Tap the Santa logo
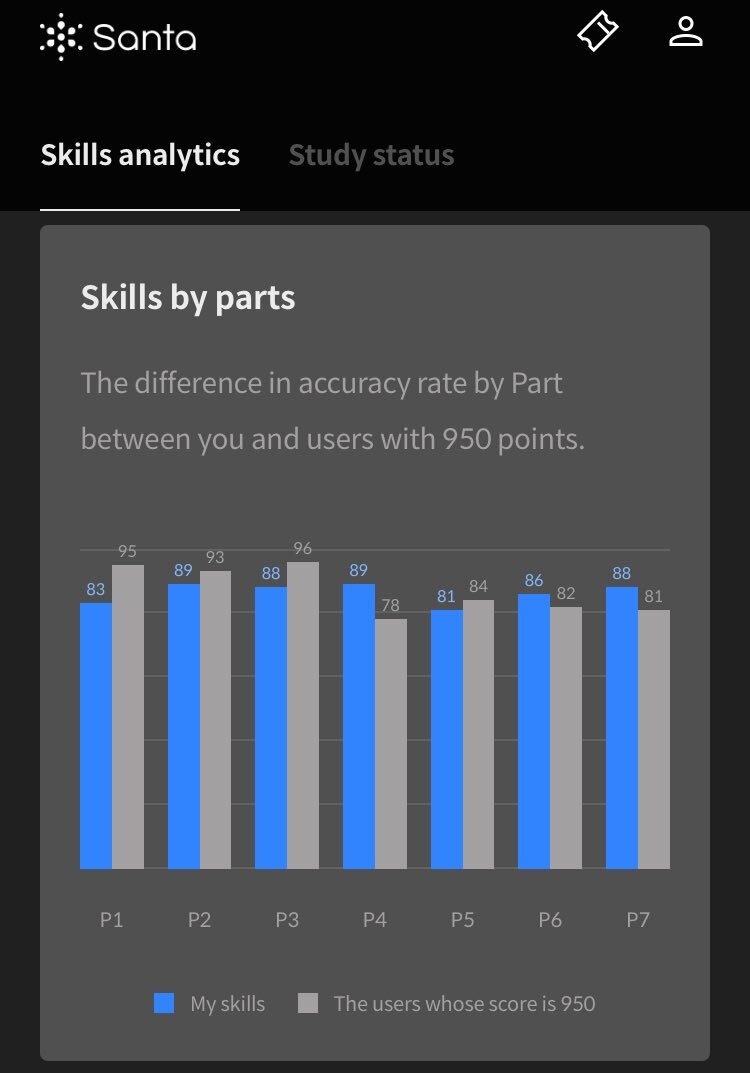The height and width of the screenshot is (1073, 750). (118, 37)
